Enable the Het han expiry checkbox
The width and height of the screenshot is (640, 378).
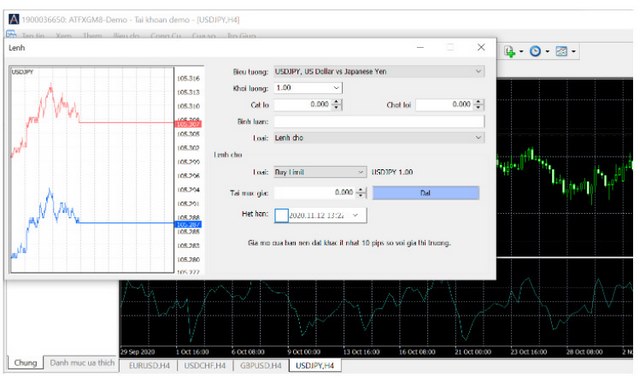pos(281,215)
